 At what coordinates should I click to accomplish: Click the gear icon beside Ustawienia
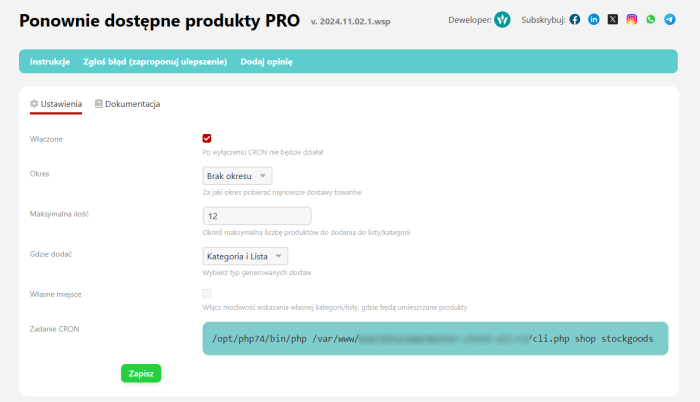click(x=34, y=104)
